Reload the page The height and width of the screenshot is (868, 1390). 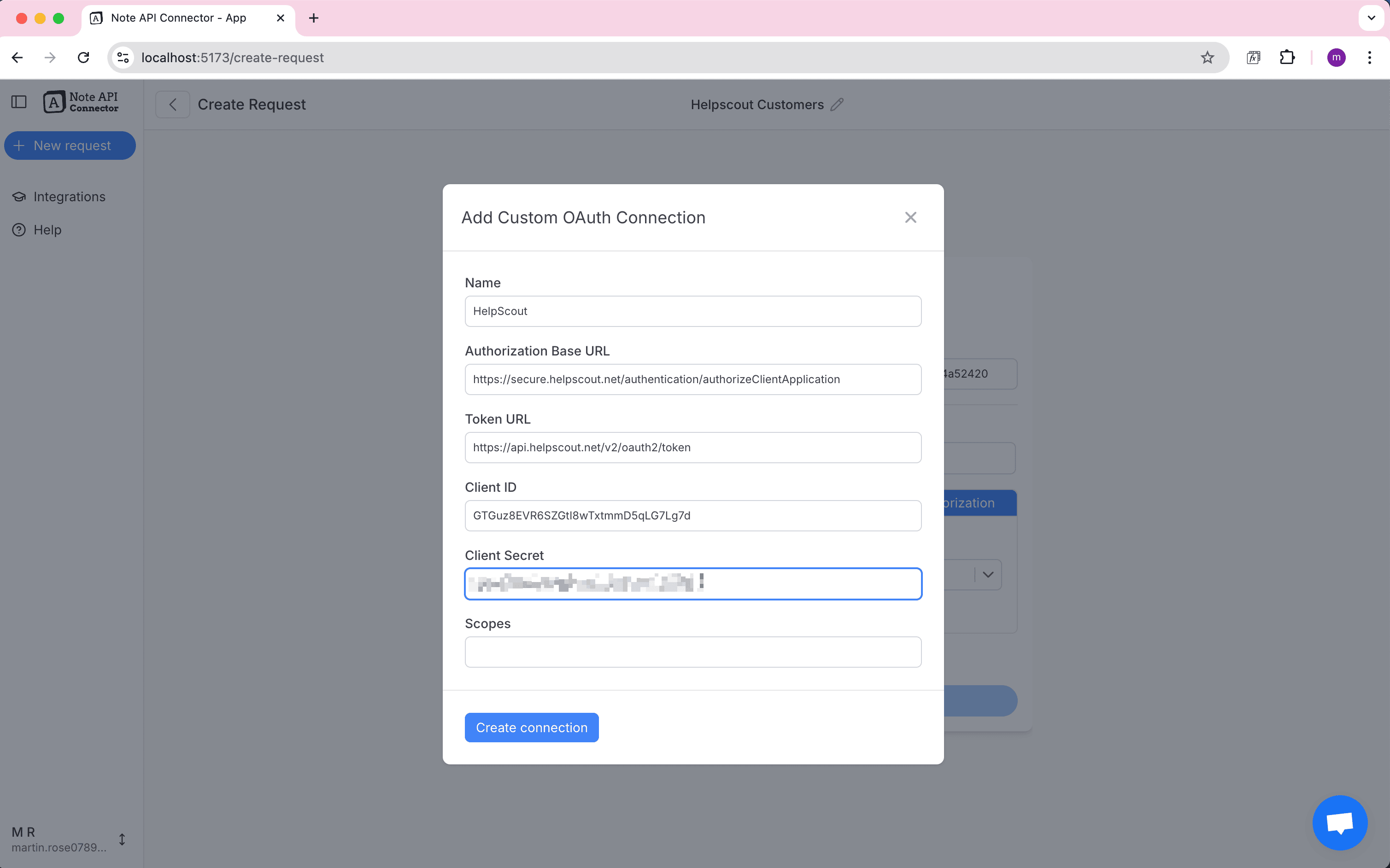(84, 58)
